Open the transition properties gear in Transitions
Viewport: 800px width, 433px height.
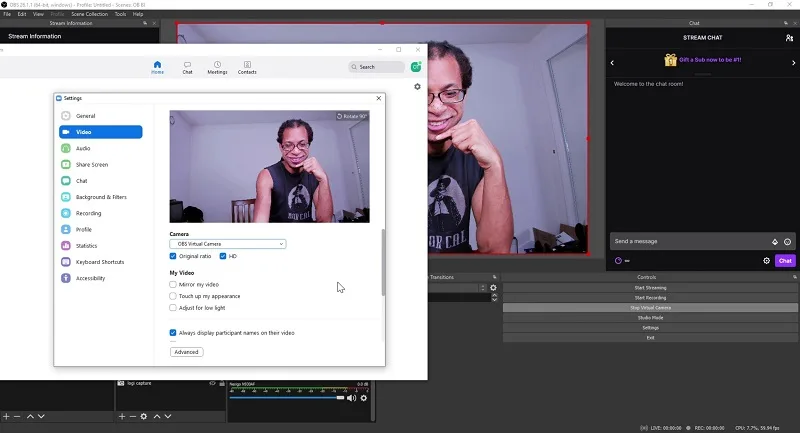493,288
